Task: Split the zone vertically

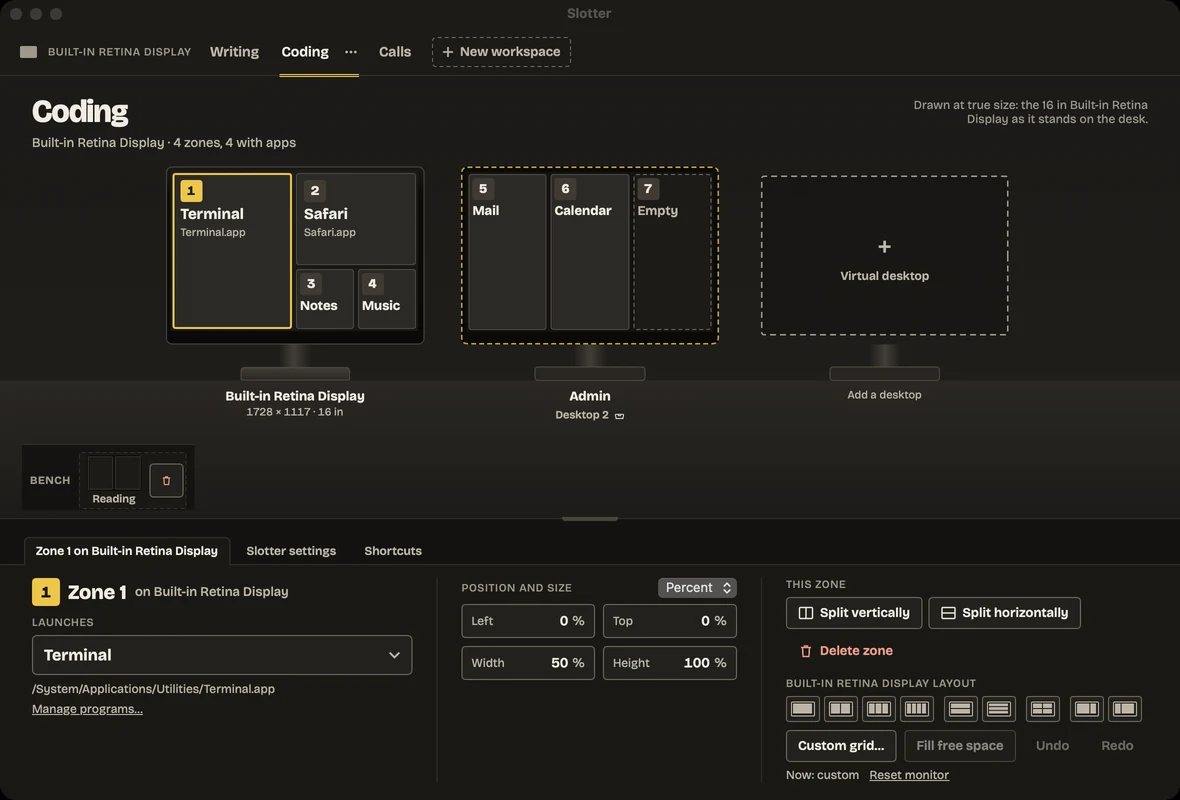Action: tap(854, 613)
